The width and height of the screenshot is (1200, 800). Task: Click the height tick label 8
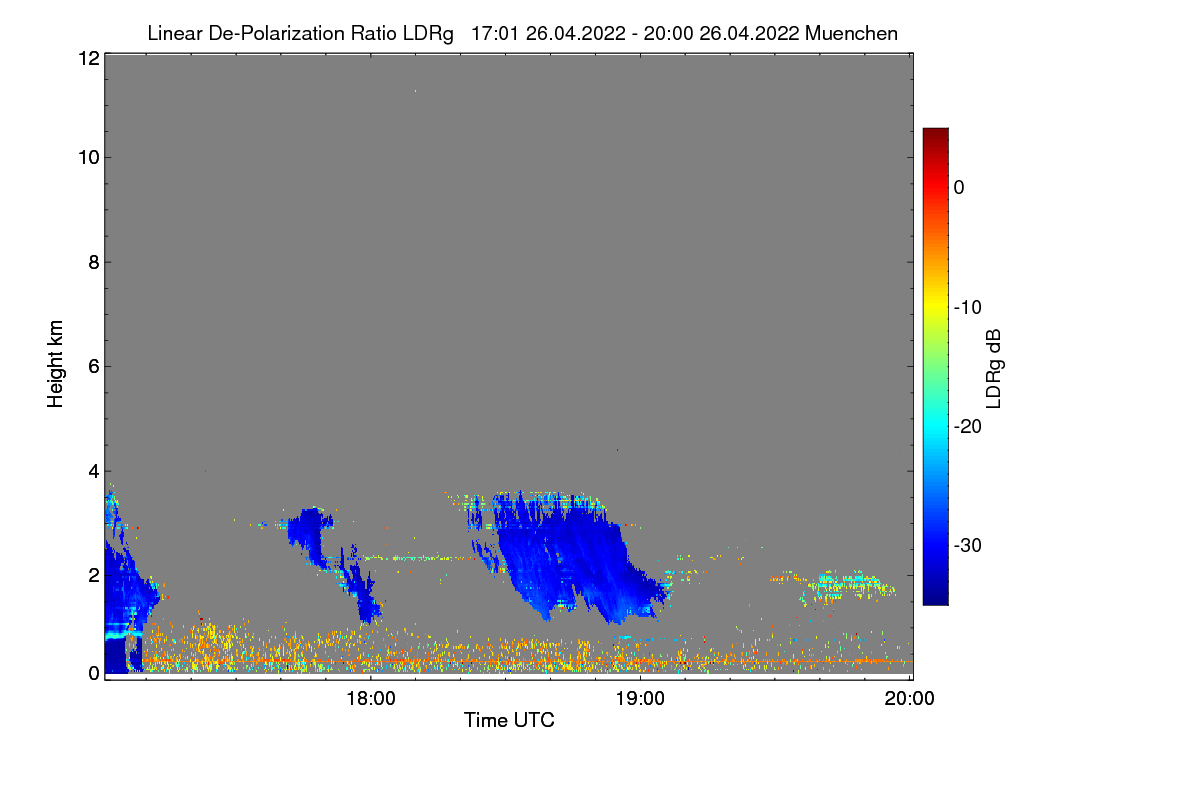coord(92,262)
